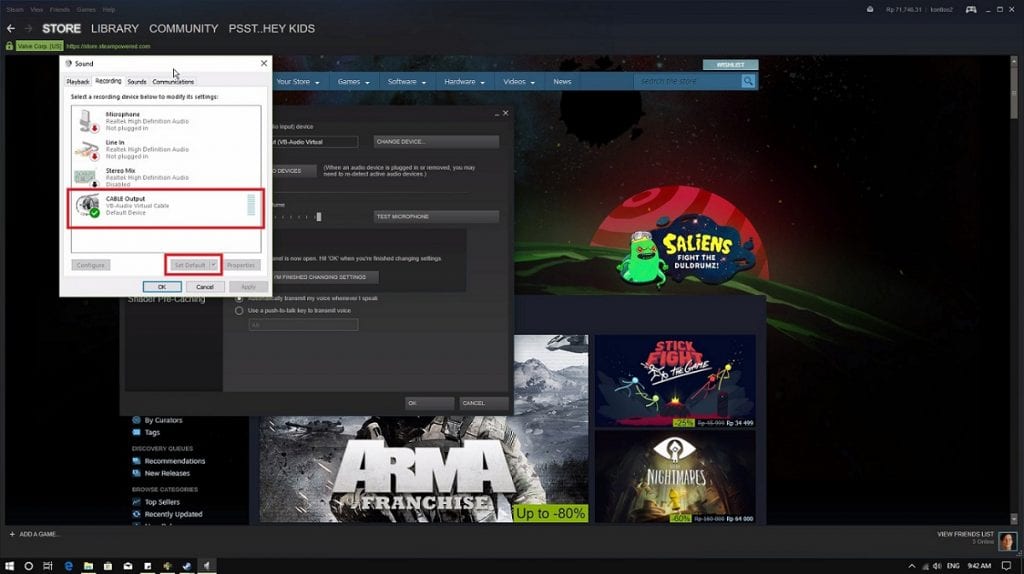Open File Explorer from taskbar
This screenshot has width=1024, height=574.
[88, 566]
